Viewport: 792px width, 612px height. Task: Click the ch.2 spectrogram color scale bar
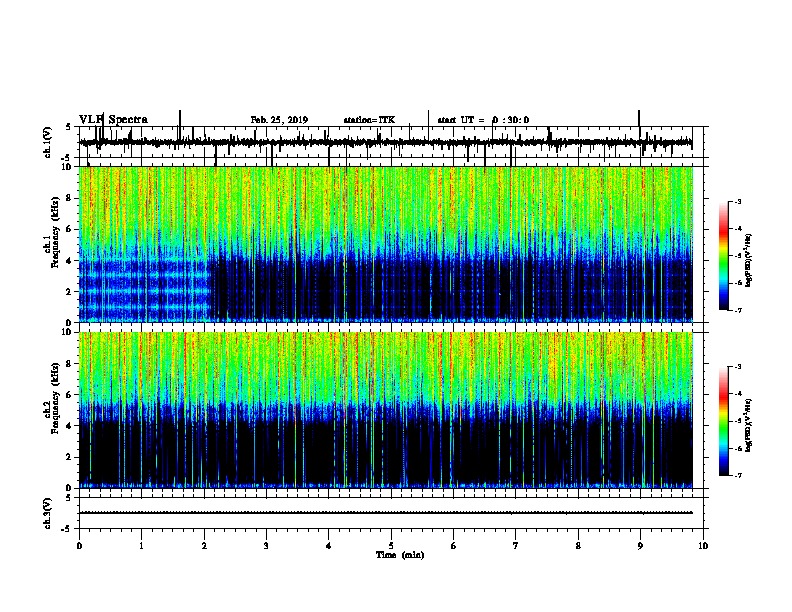pyautogui.click(x=723, y=421)
